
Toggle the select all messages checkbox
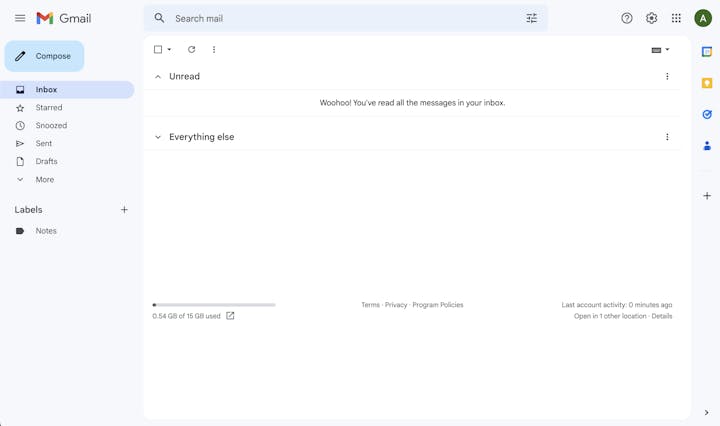[x=158, y=49]
